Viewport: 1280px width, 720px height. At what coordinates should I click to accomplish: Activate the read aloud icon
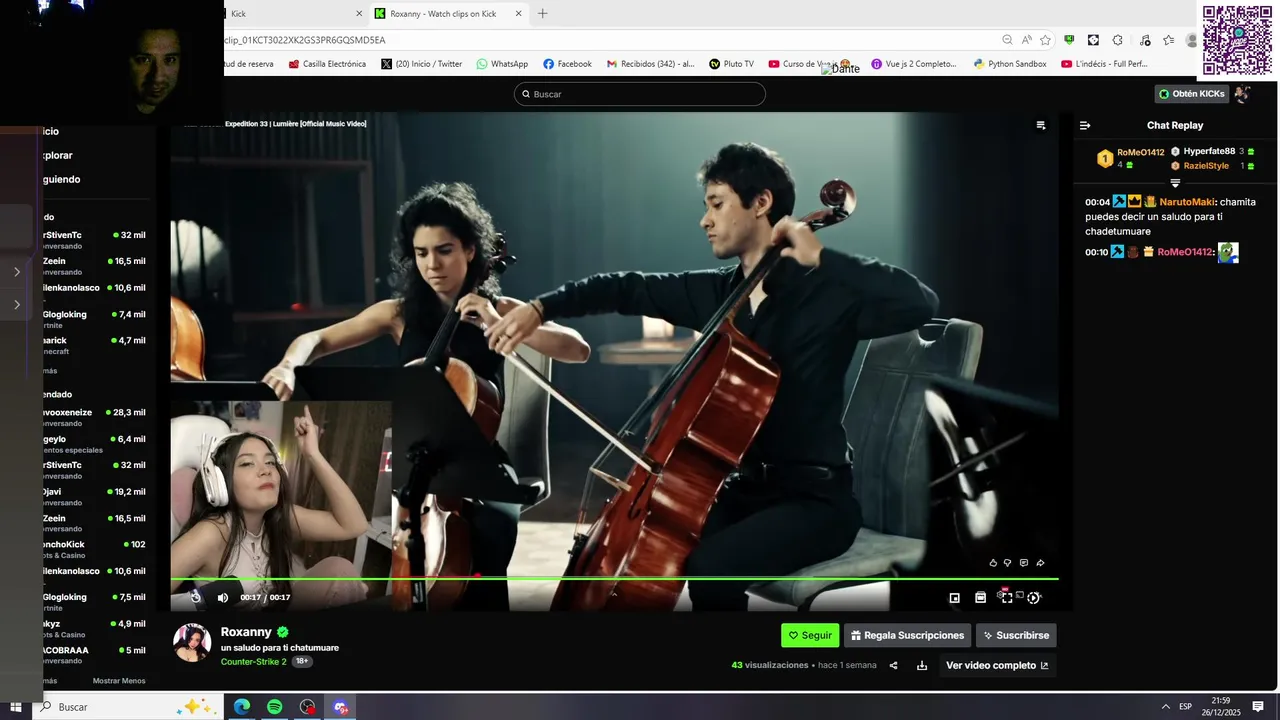pyautogui.click(x=1027, y=40)
